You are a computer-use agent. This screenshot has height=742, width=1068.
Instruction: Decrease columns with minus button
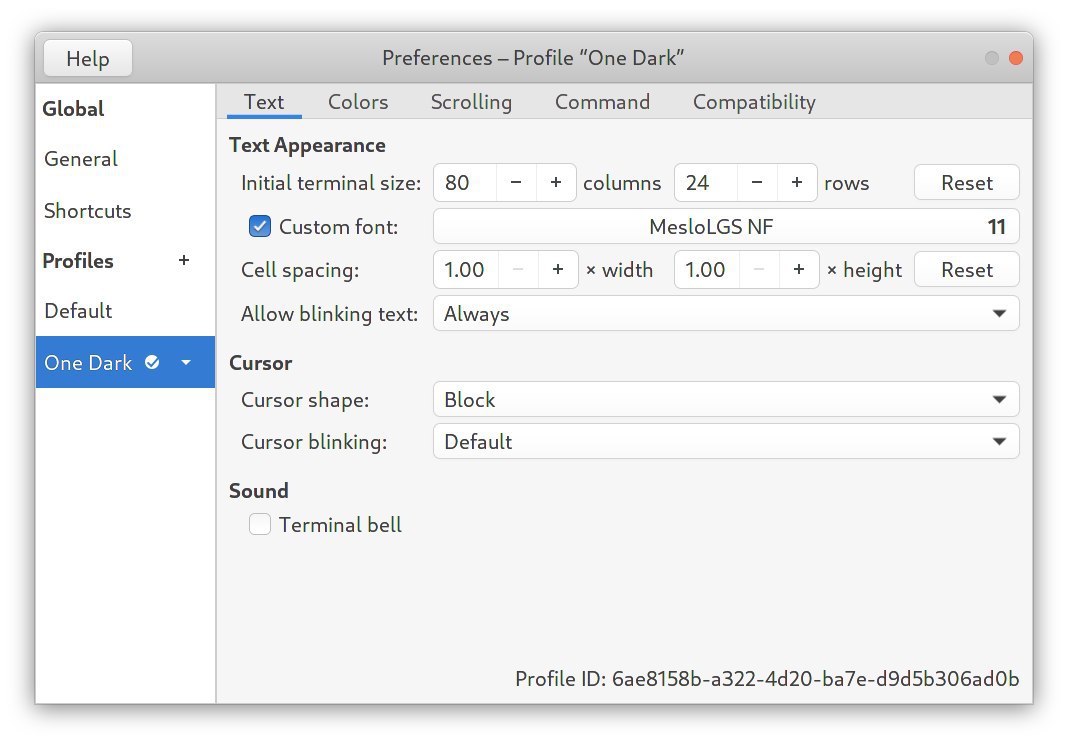click(516, 183)
